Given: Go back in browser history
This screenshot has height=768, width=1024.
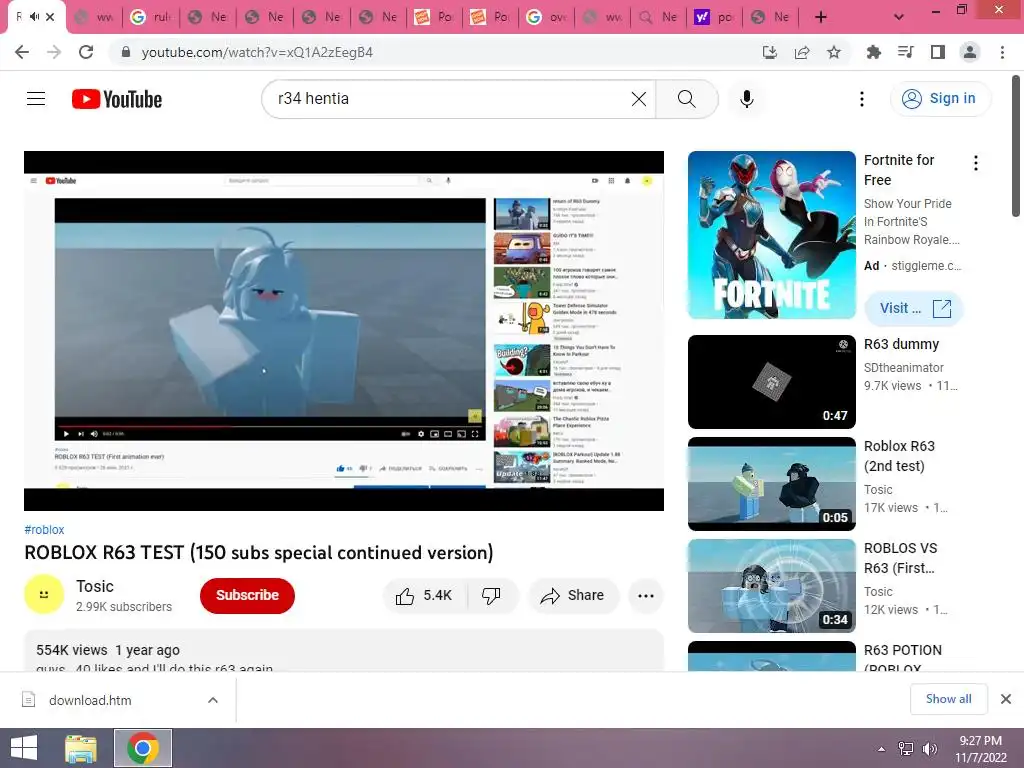Looking at the screenshot, I should [x=22, y=52].
